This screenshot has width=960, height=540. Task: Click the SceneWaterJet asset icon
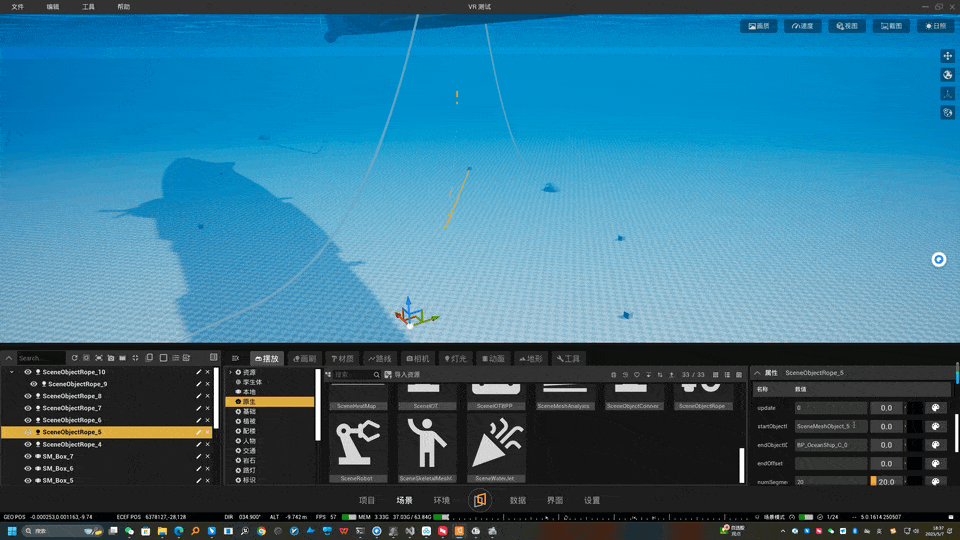tap(496, 443)
